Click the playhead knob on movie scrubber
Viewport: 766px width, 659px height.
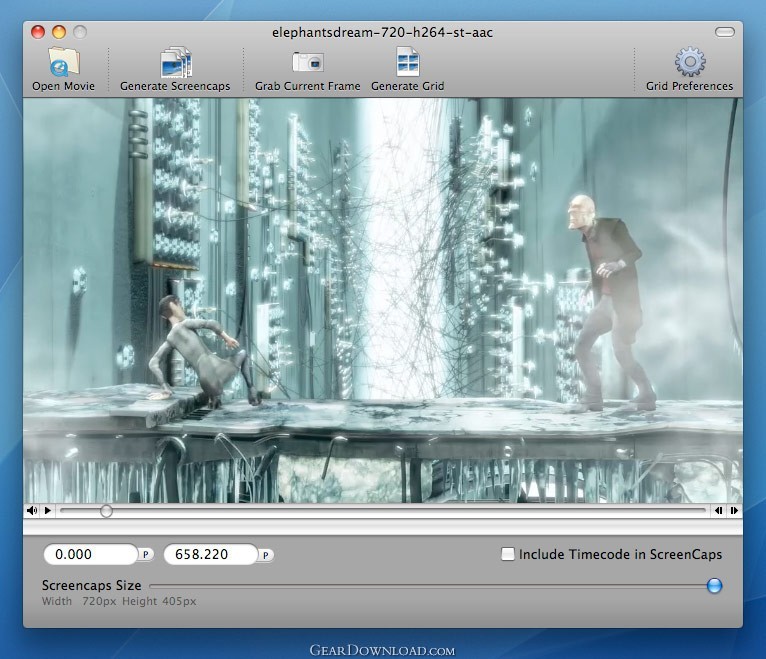coord(106,511)
